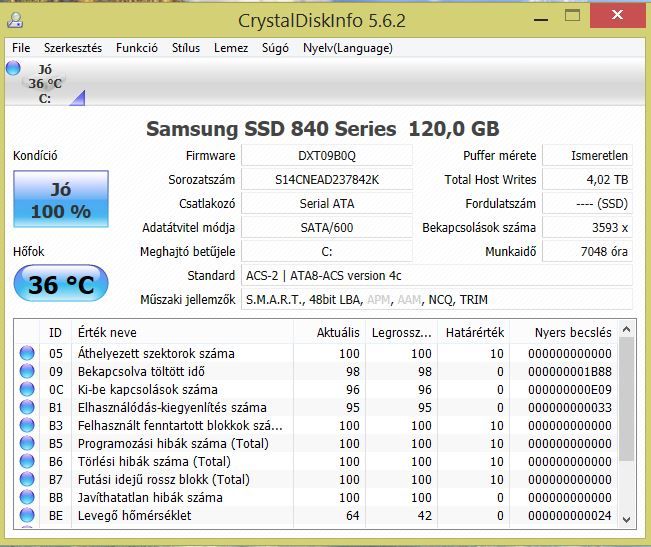Screen dimensions: 651x547
Task: Click the 36 °C temperature button
Action: pyautogui.click(x=61, y=283)
